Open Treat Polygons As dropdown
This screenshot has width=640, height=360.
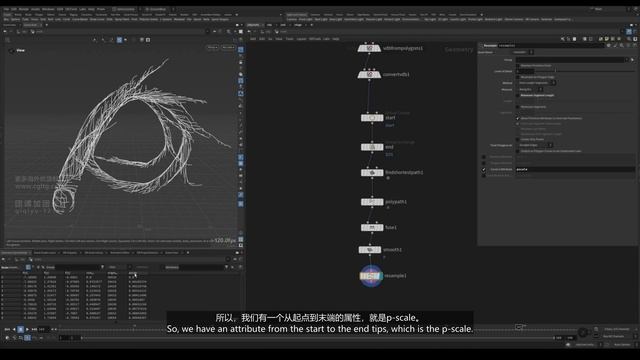[x=536, y=145]
